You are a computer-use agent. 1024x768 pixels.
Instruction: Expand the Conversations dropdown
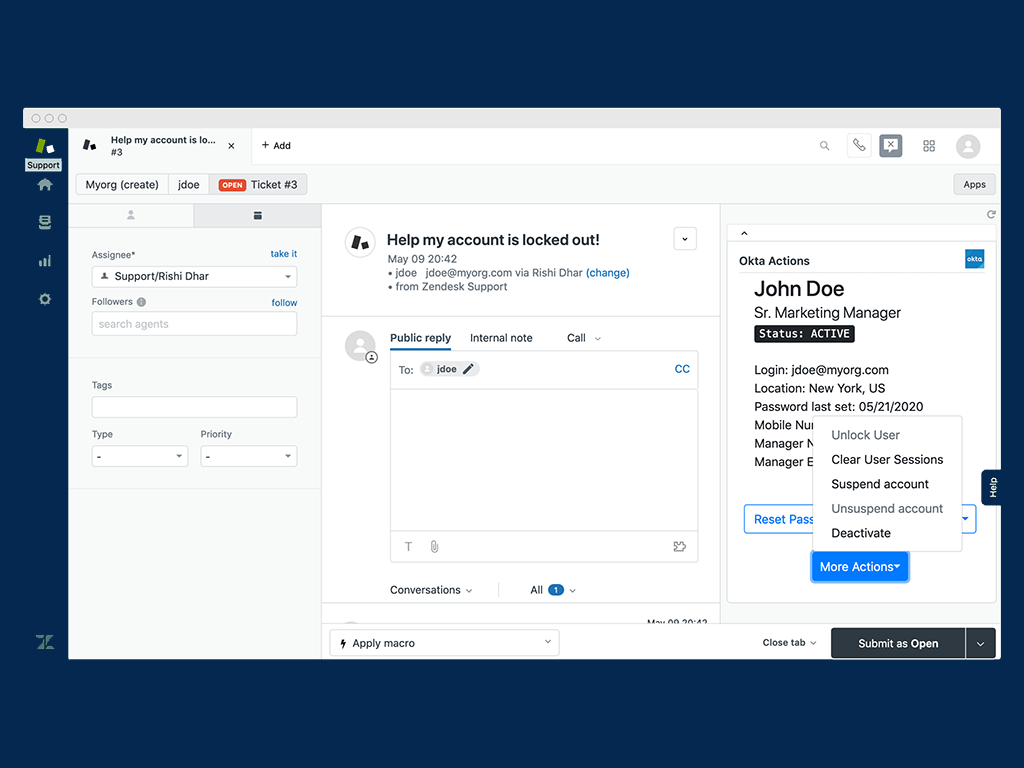(x=431, y=590)
